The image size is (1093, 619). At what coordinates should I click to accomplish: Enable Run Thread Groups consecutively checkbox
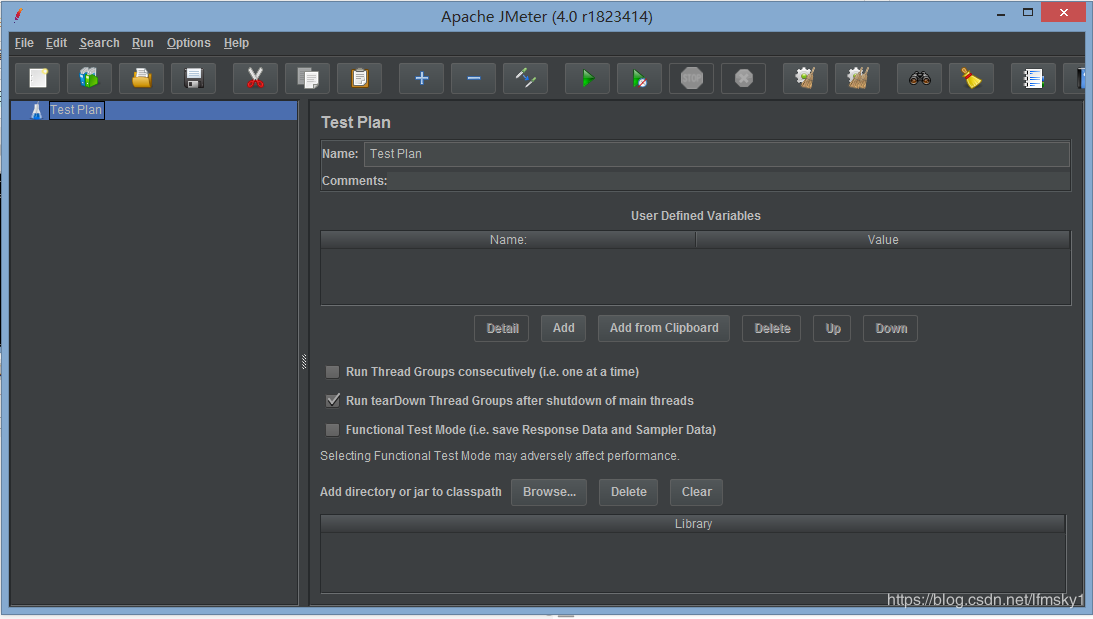click(333, 372)
